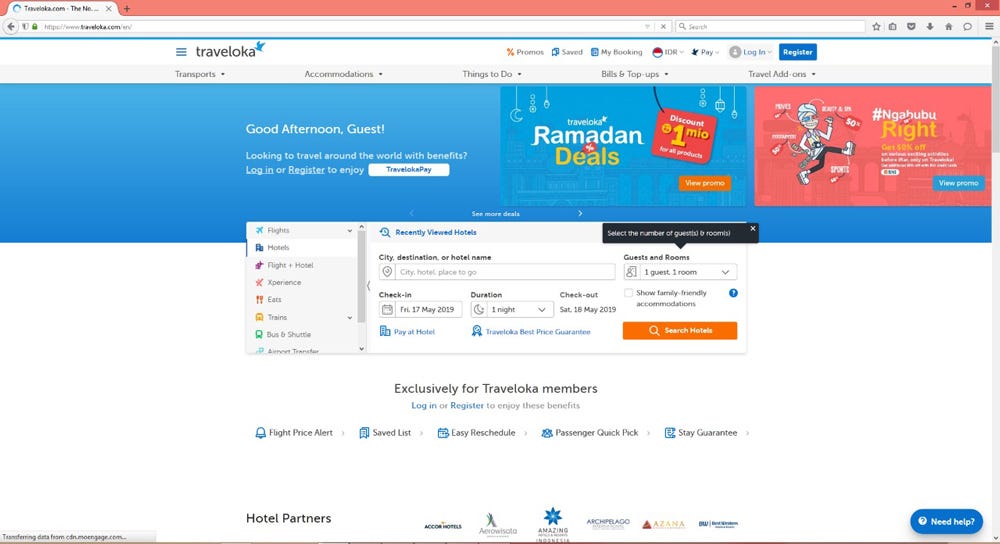Open a new browser tab with plus
Screen dimensions: 1000x544
coord(126,9)
